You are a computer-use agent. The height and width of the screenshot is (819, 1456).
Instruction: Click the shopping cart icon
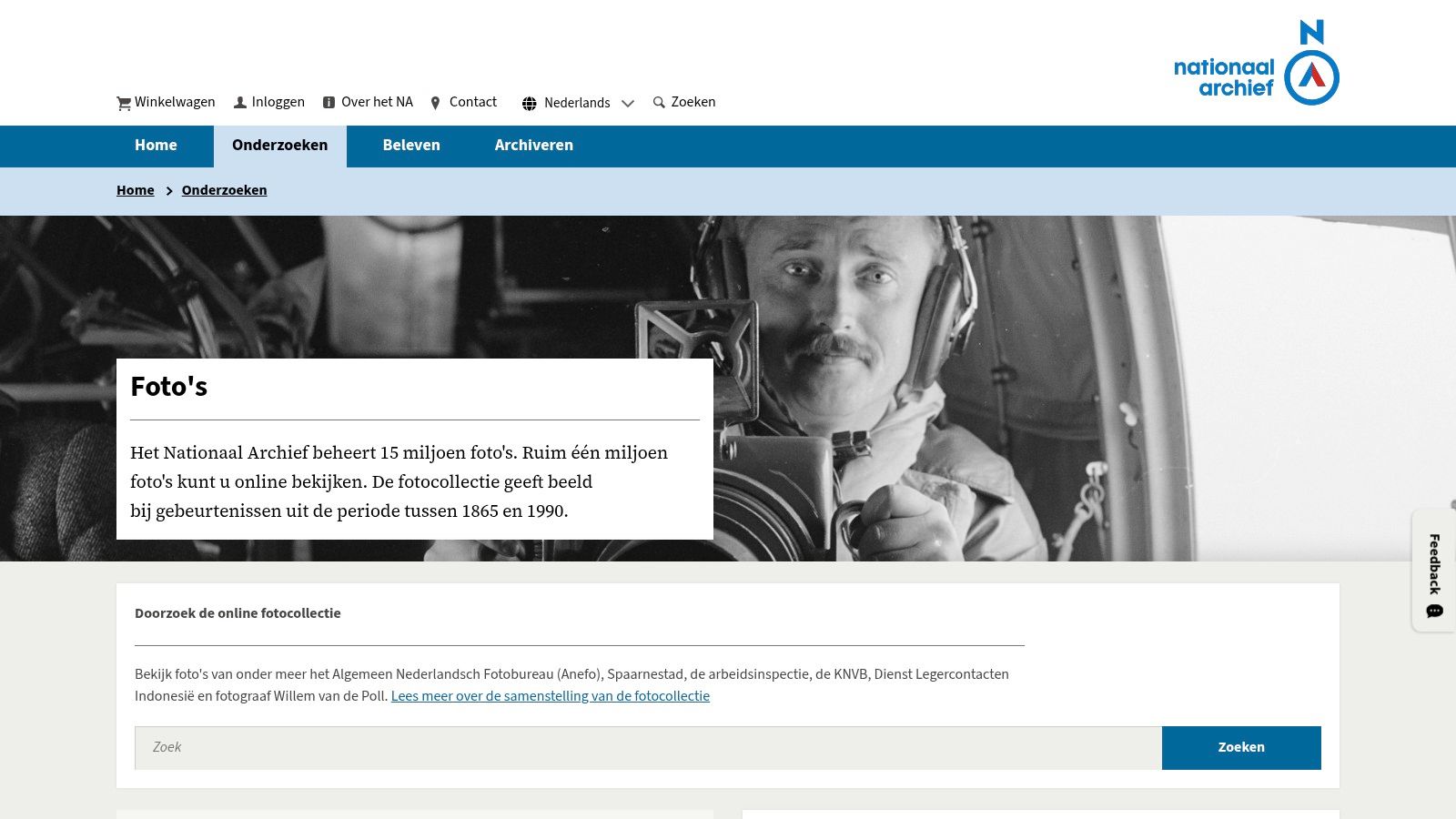pos(124,103)
